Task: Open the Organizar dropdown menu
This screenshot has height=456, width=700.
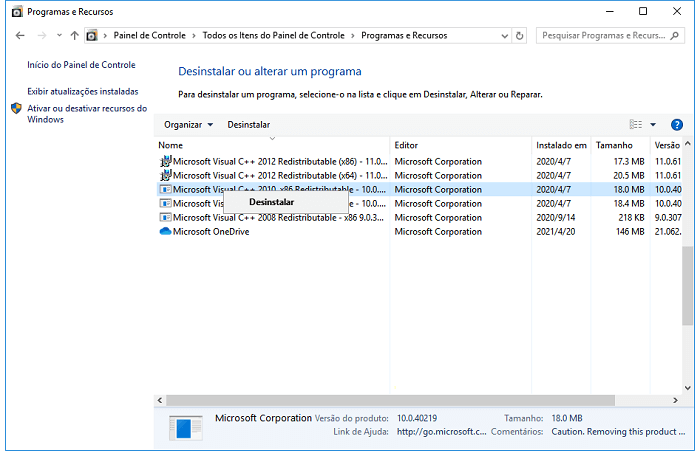Action: tap(188, 125)
